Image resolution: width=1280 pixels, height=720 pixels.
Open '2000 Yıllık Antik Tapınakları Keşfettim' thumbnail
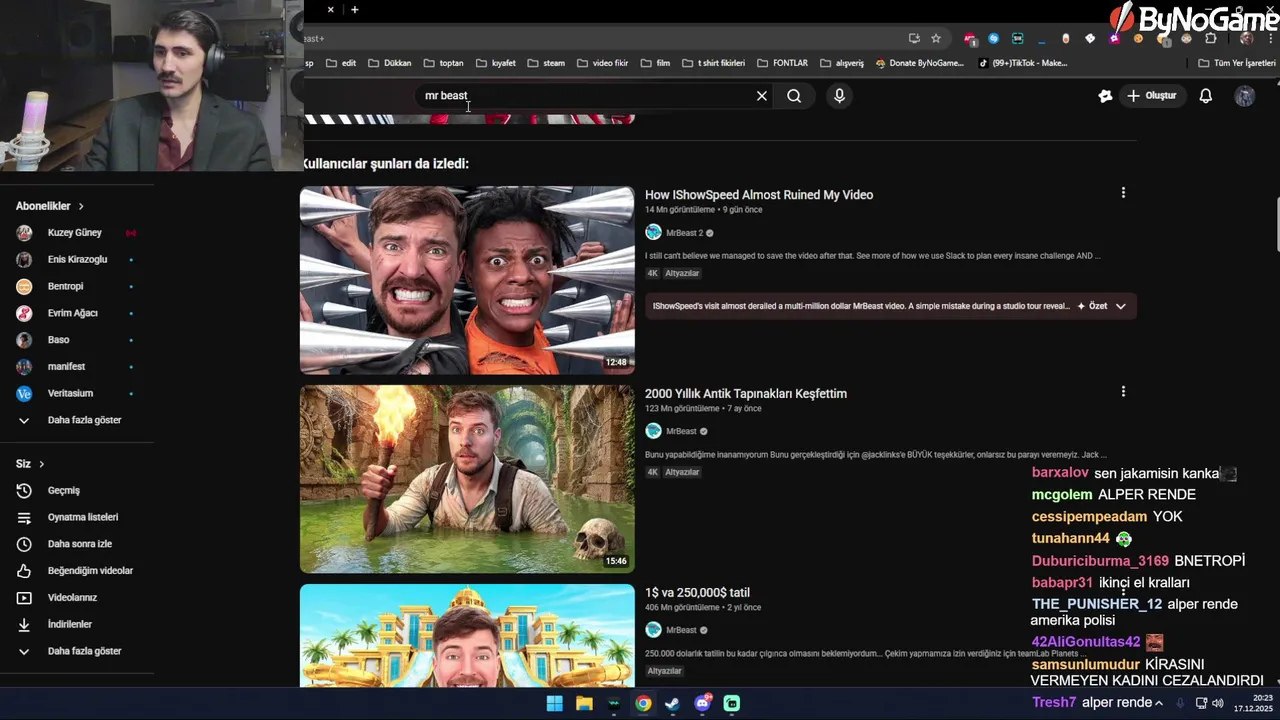click(467, 479)
